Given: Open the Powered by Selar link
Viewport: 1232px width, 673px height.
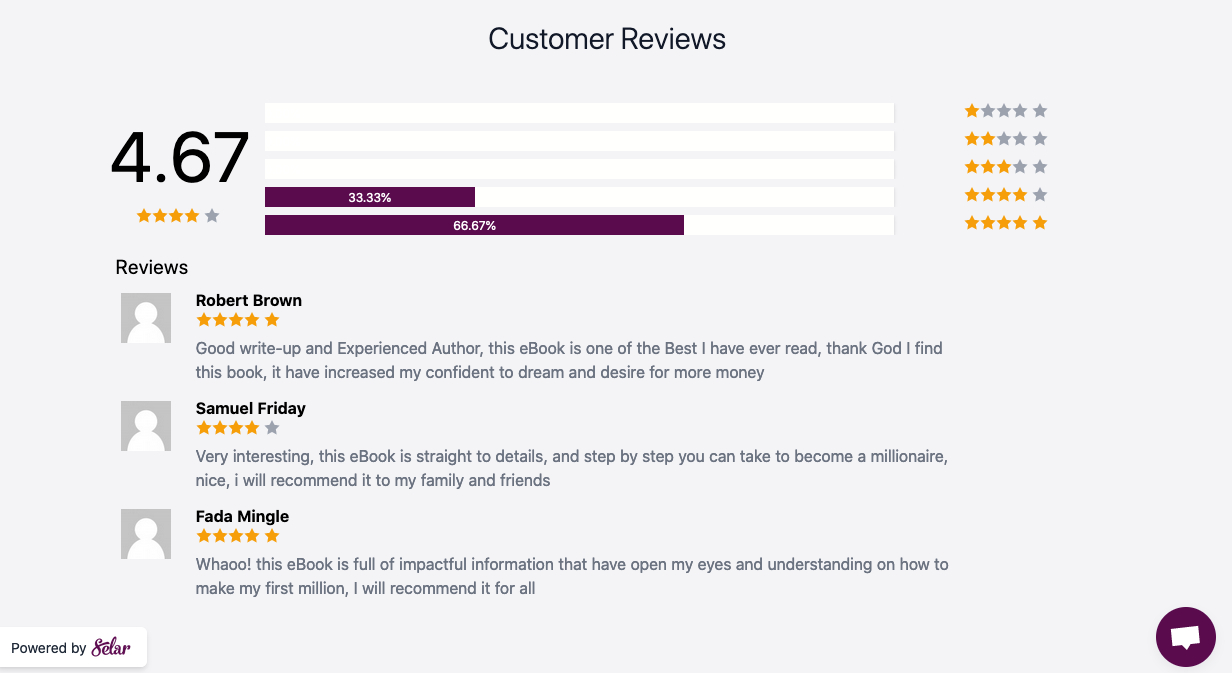Looking at the screenshot, I should (72, 647).
